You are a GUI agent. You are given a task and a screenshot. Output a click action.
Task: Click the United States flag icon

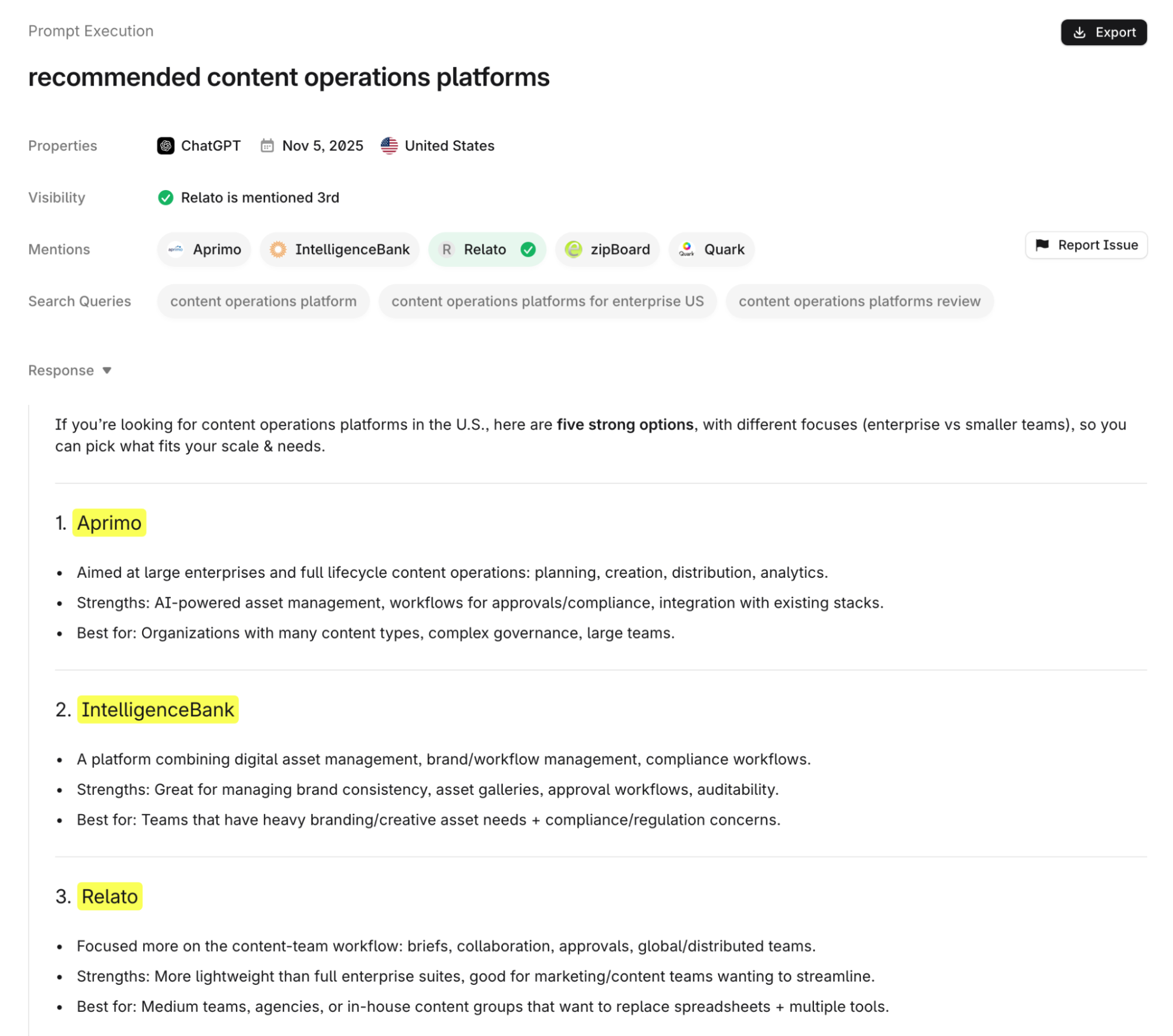tap(389, 145)
